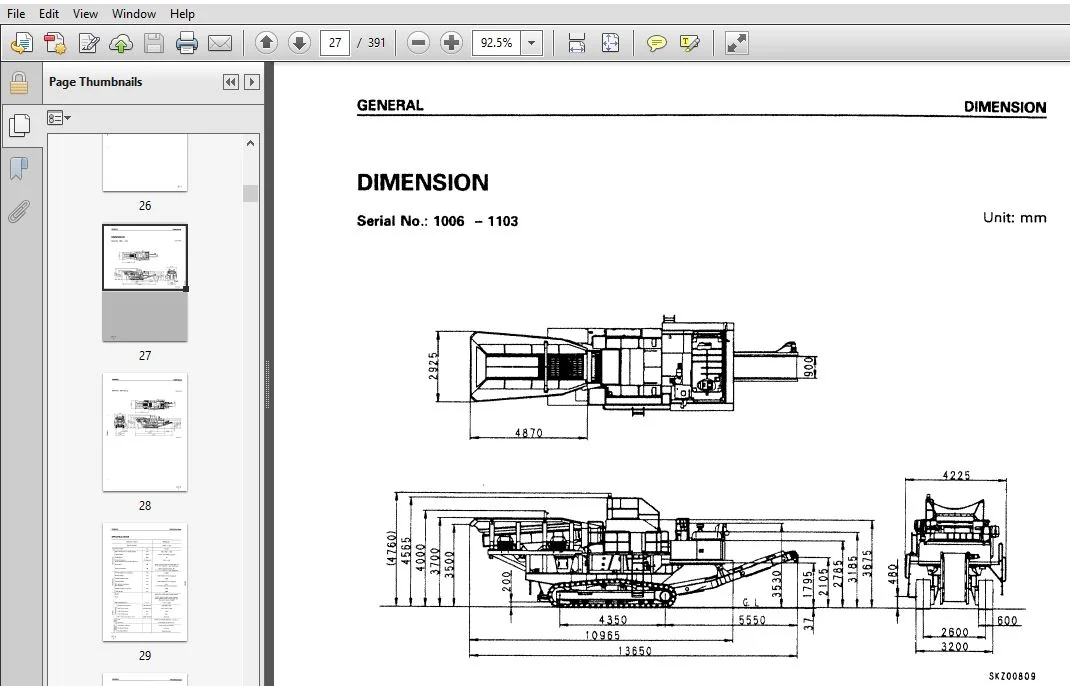Open the File menu
This screenshot has height=686, width=1070.
pos(16,14)
